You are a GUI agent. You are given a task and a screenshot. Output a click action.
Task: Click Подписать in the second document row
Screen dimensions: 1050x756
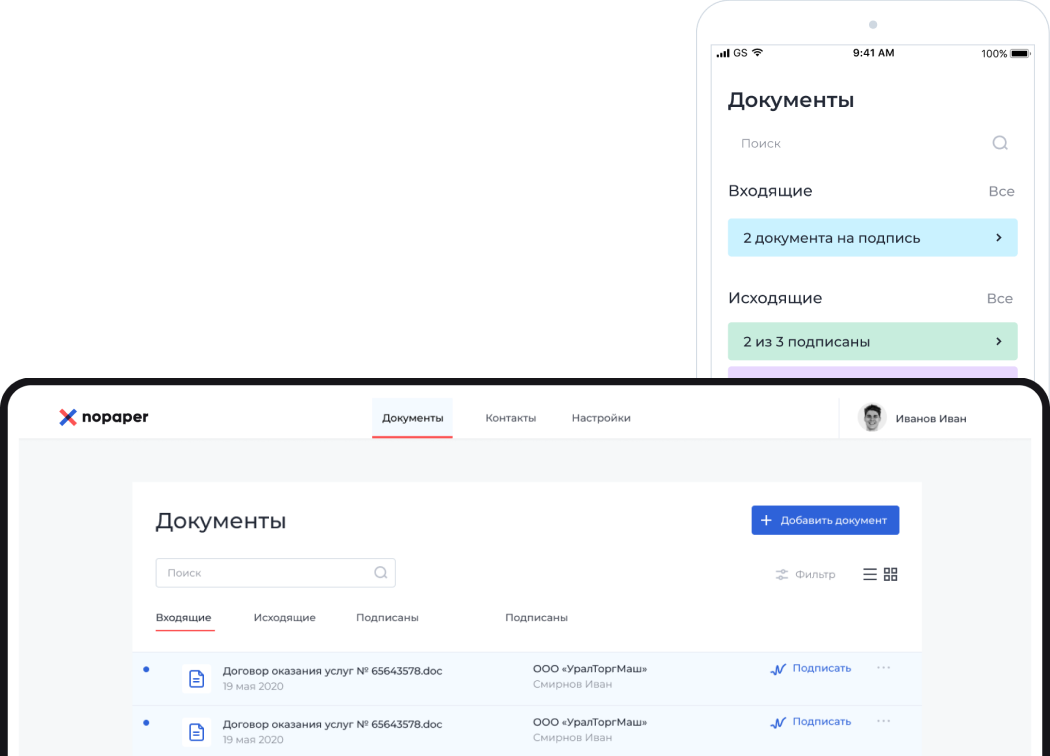tap(822, 722)
